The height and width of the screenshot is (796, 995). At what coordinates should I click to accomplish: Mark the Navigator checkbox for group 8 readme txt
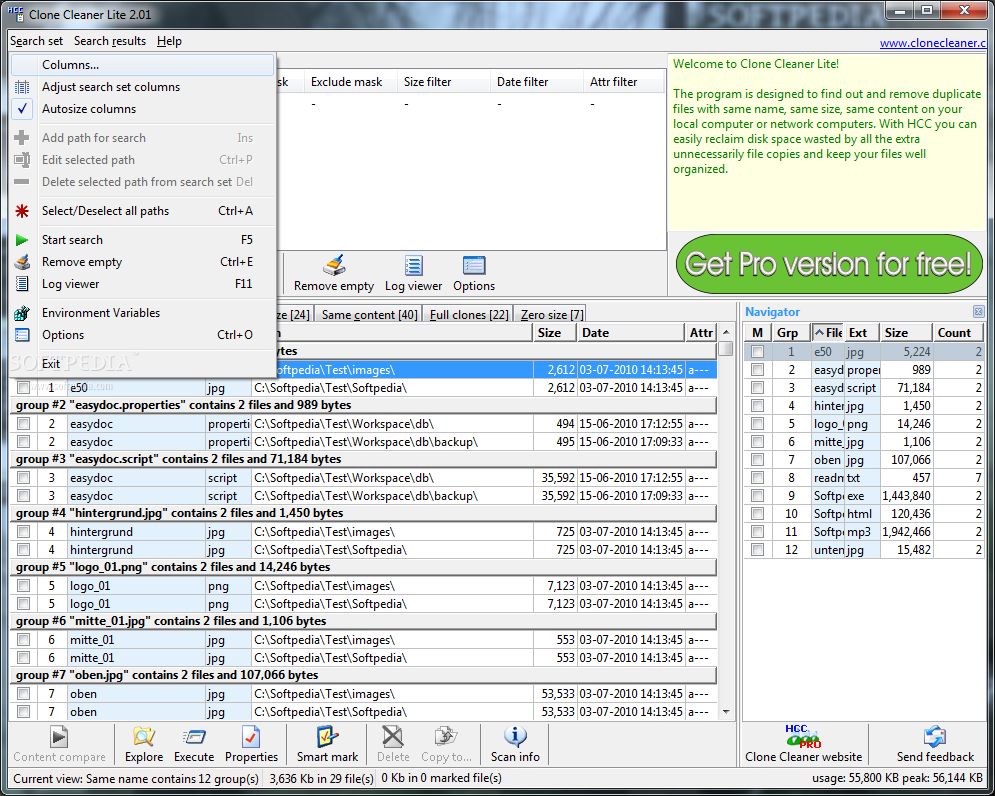(x=757, y=477)
